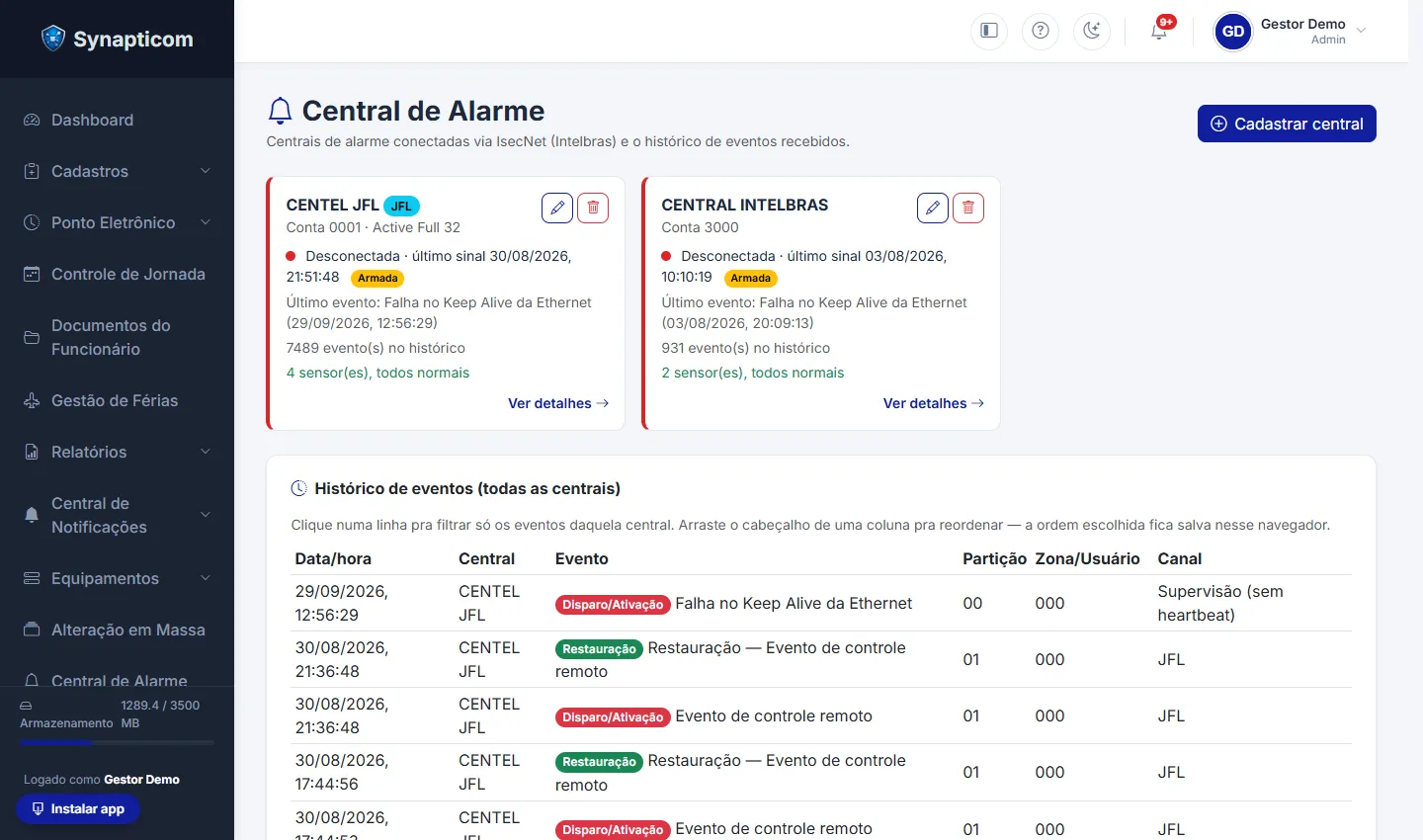Open Dashboard from the sidebar
The height and width of the screenshot is (840, 1423).
117,120
